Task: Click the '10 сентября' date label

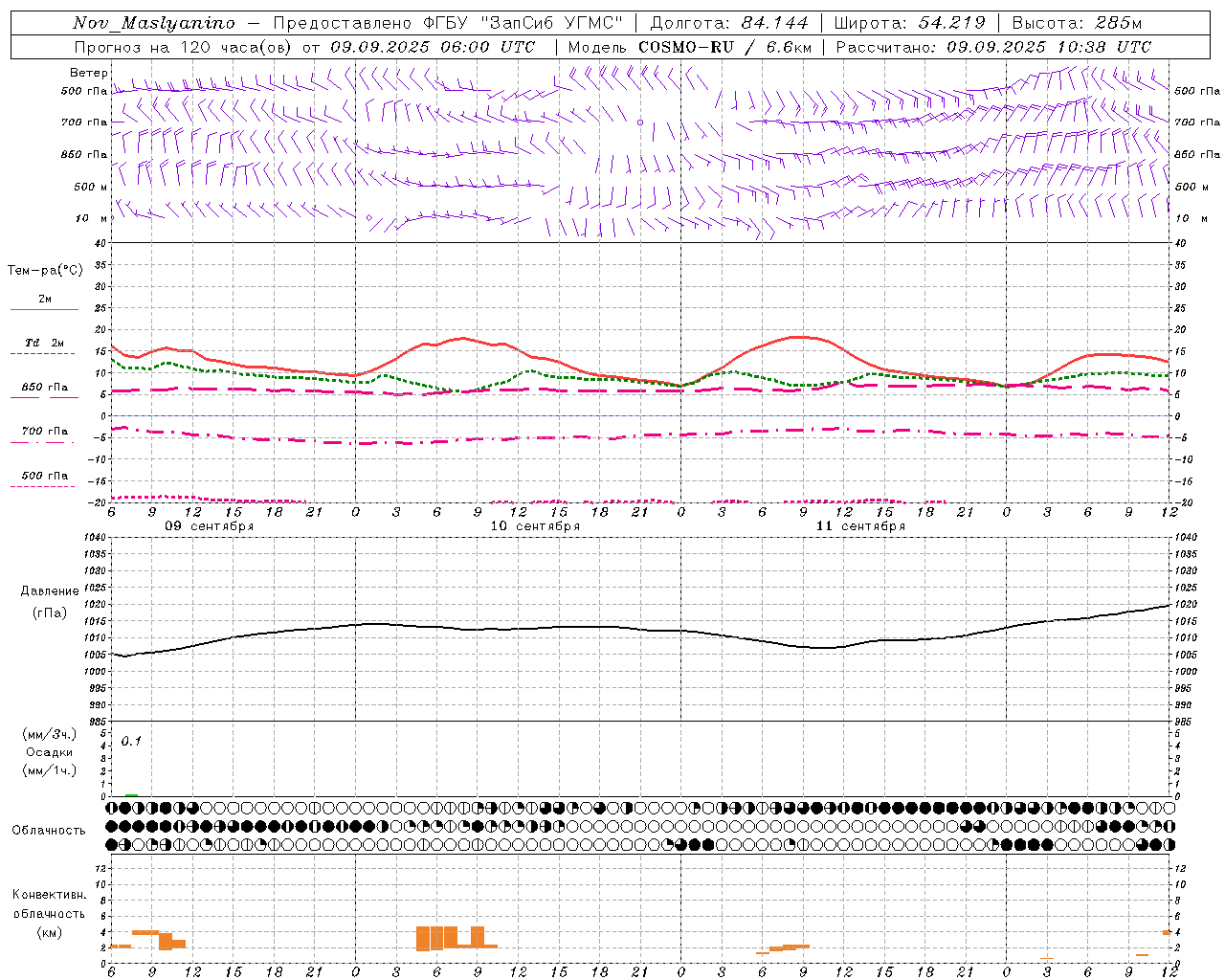Action: point(535,526)
